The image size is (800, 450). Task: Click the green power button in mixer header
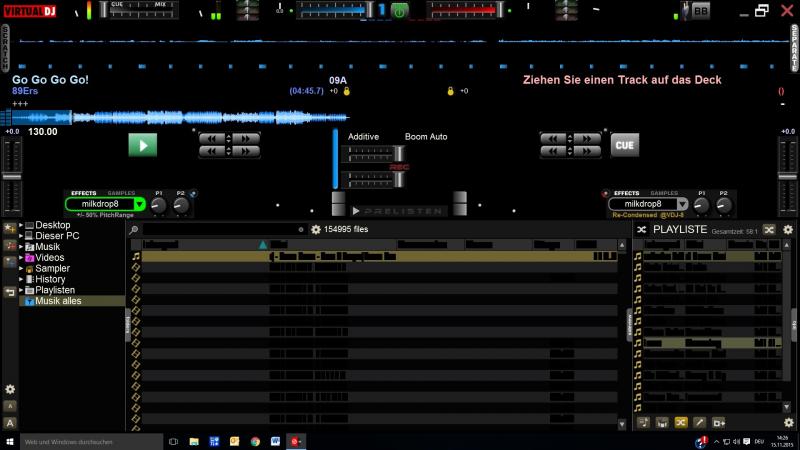pyautogui.click(x=399, y=11)
